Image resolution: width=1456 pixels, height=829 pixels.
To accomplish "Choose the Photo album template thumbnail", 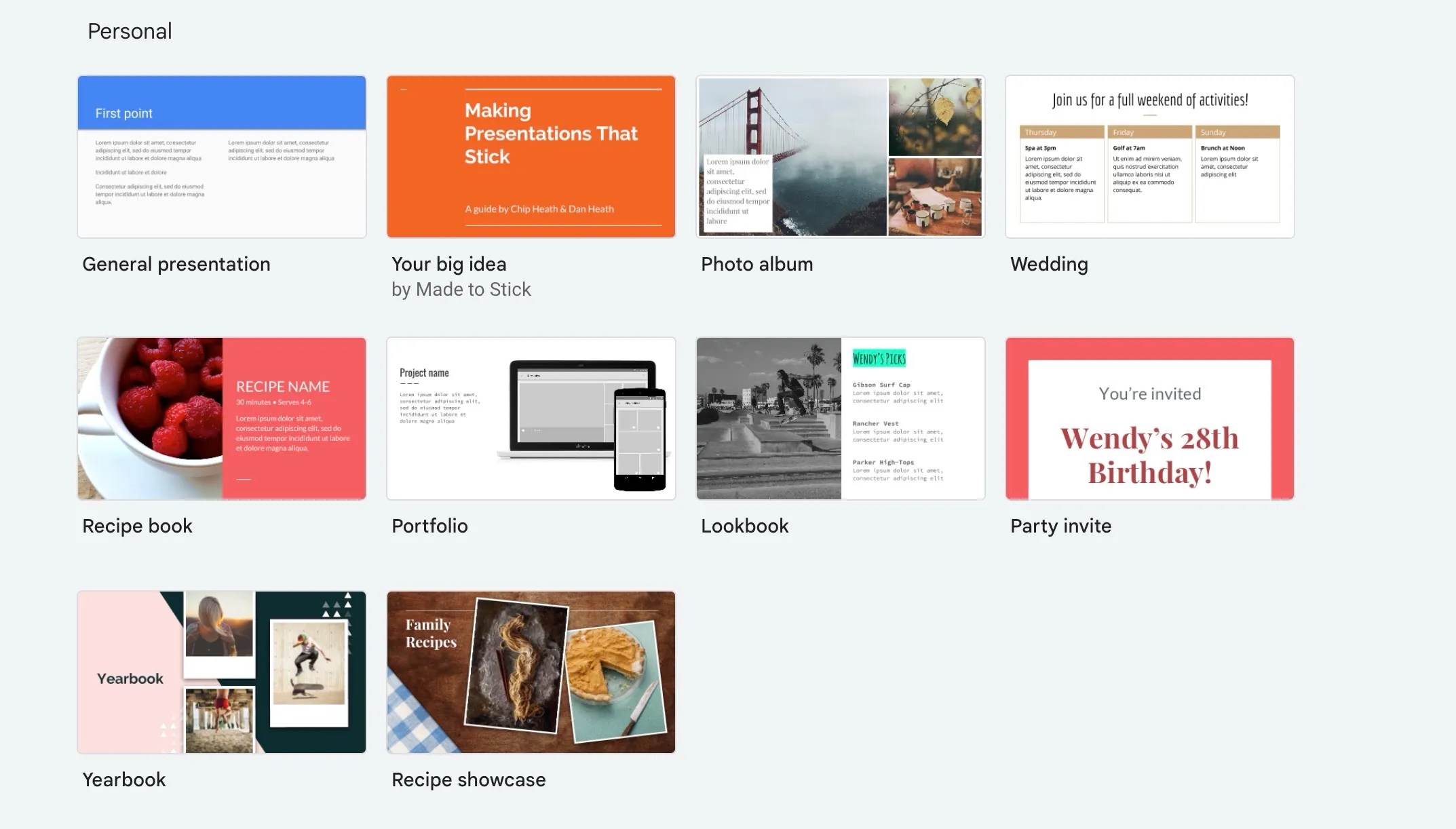I will (x=840, y=157).
